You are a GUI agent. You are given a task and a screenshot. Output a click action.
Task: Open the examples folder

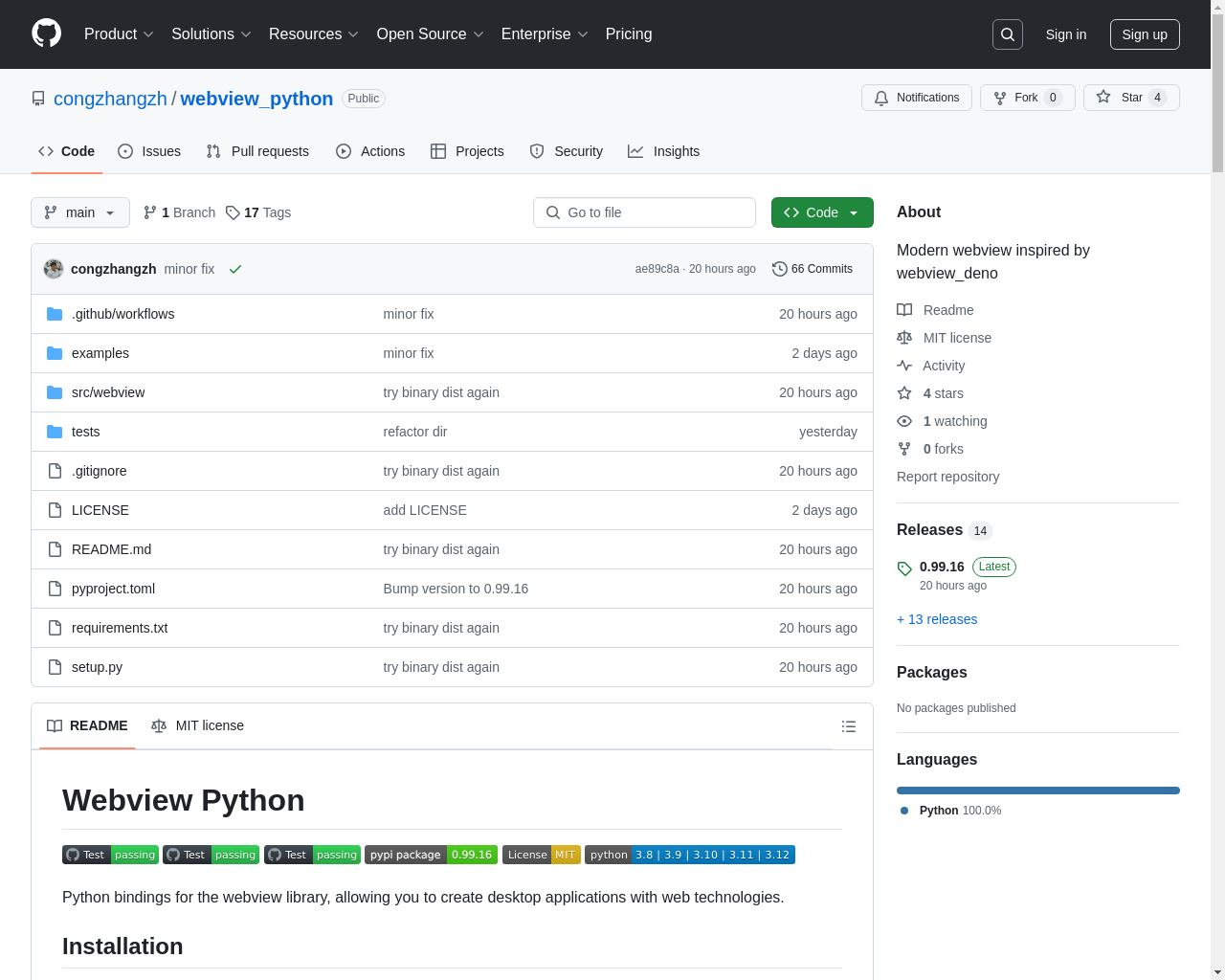(x=100, y=353)
